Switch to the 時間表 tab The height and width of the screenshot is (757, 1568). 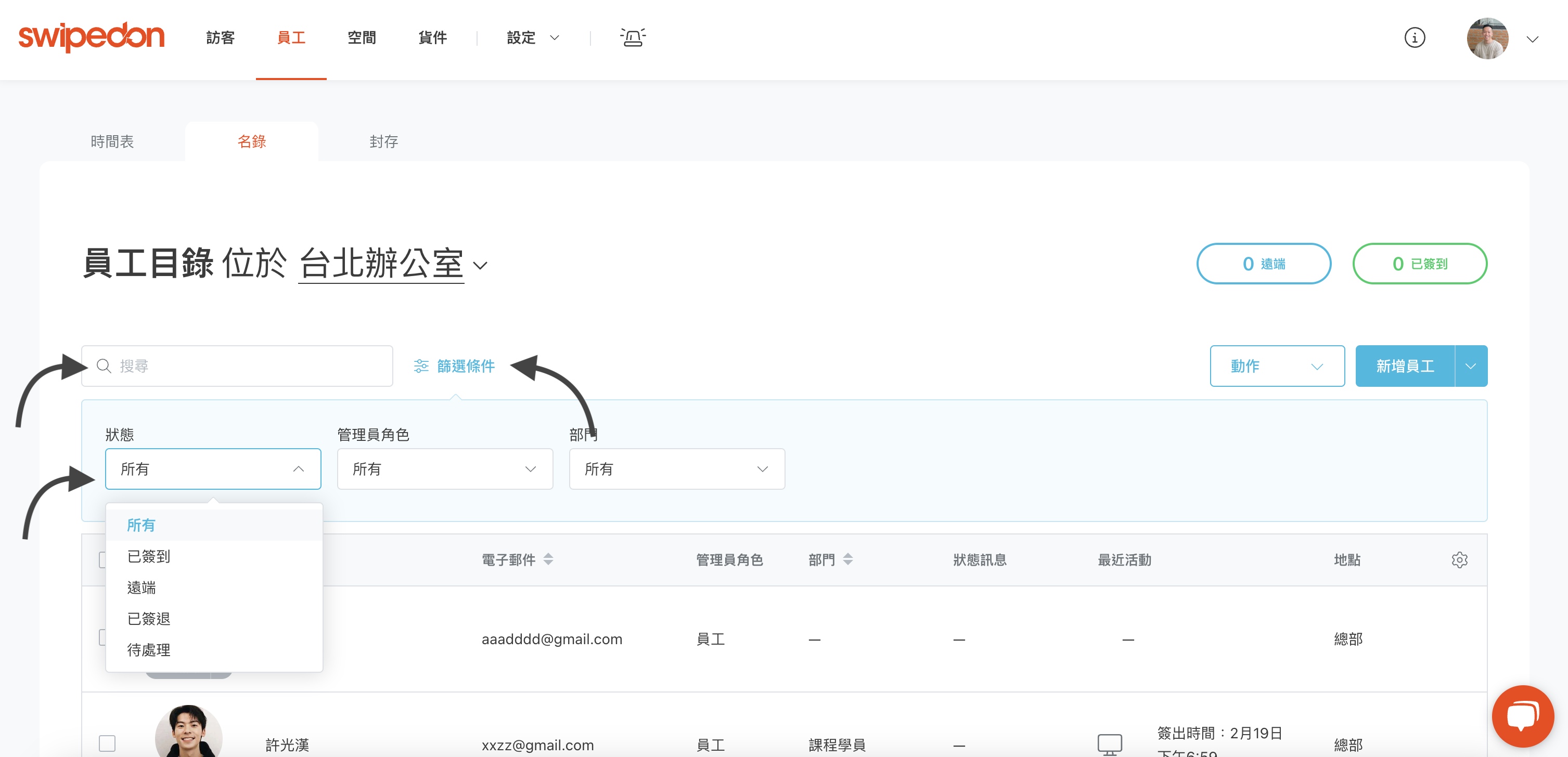click(x=112, y=142)
